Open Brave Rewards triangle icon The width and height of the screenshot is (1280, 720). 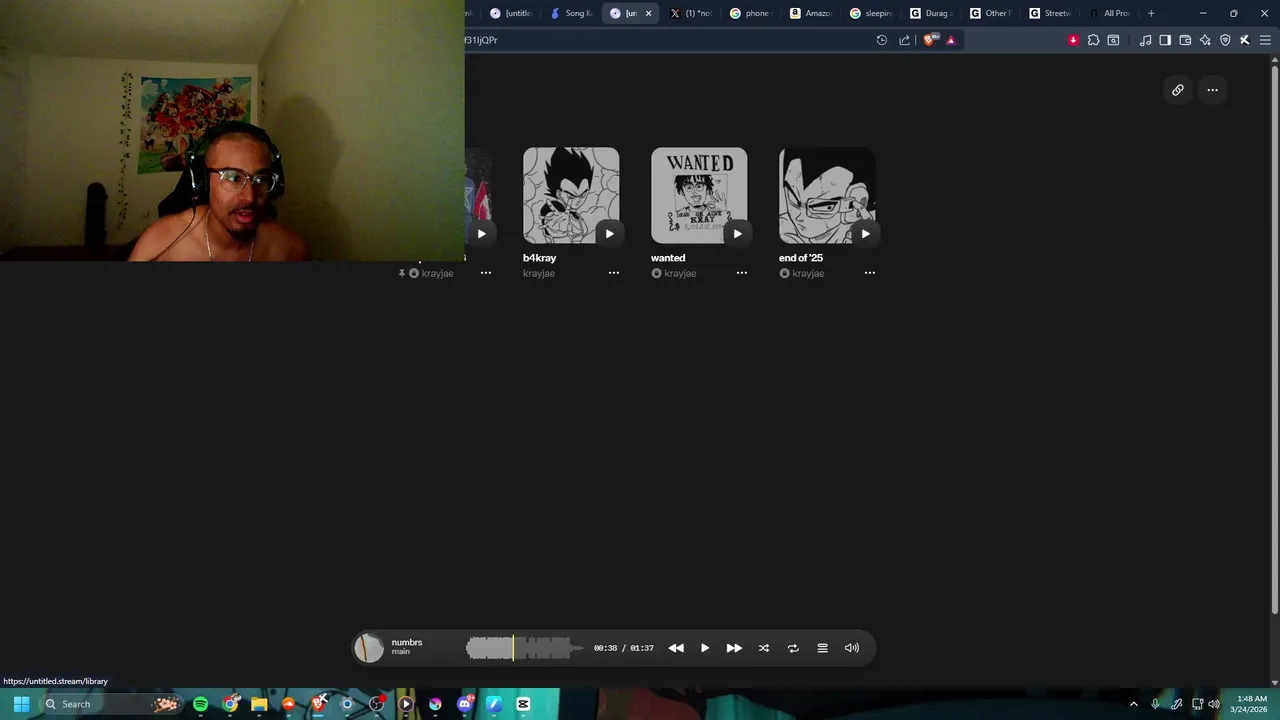951,40
